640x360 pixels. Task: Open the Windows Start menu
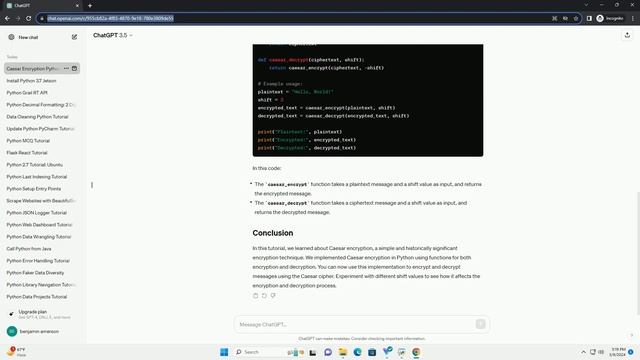224,352
